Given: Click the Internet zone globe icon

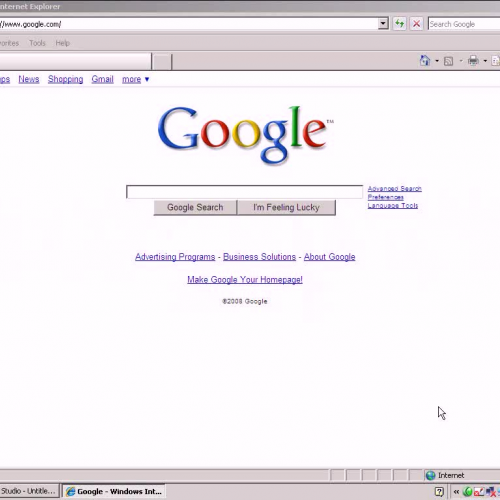Looking at the screenshot, I should point(431,475).
